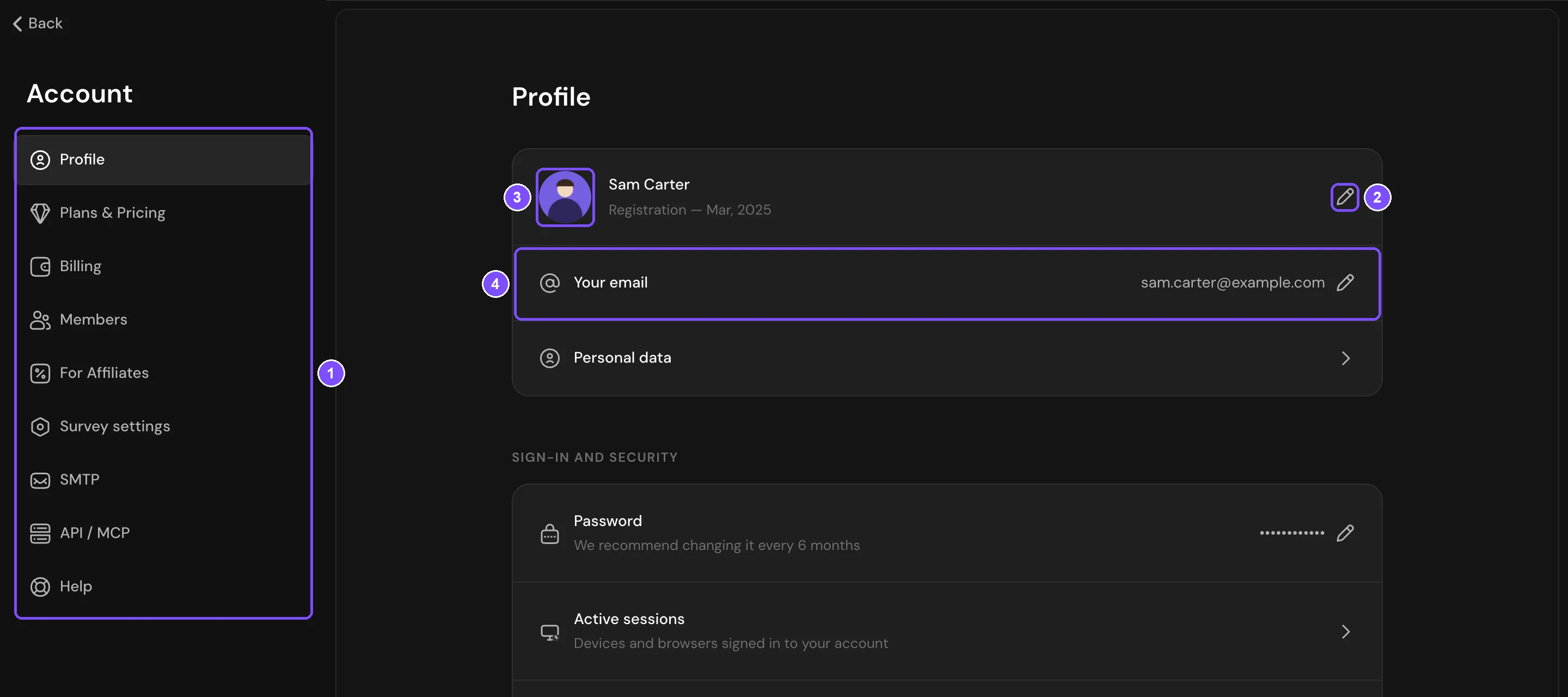Open the Members page
This screenshot has width=1568, height=697.
click(163, 320)
